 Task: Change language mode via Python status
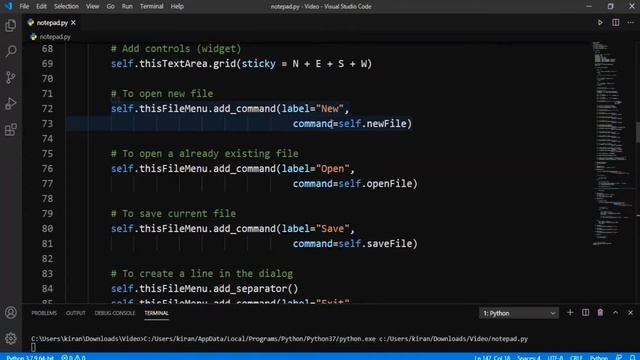pyautogui.click(x=599, y=357)
